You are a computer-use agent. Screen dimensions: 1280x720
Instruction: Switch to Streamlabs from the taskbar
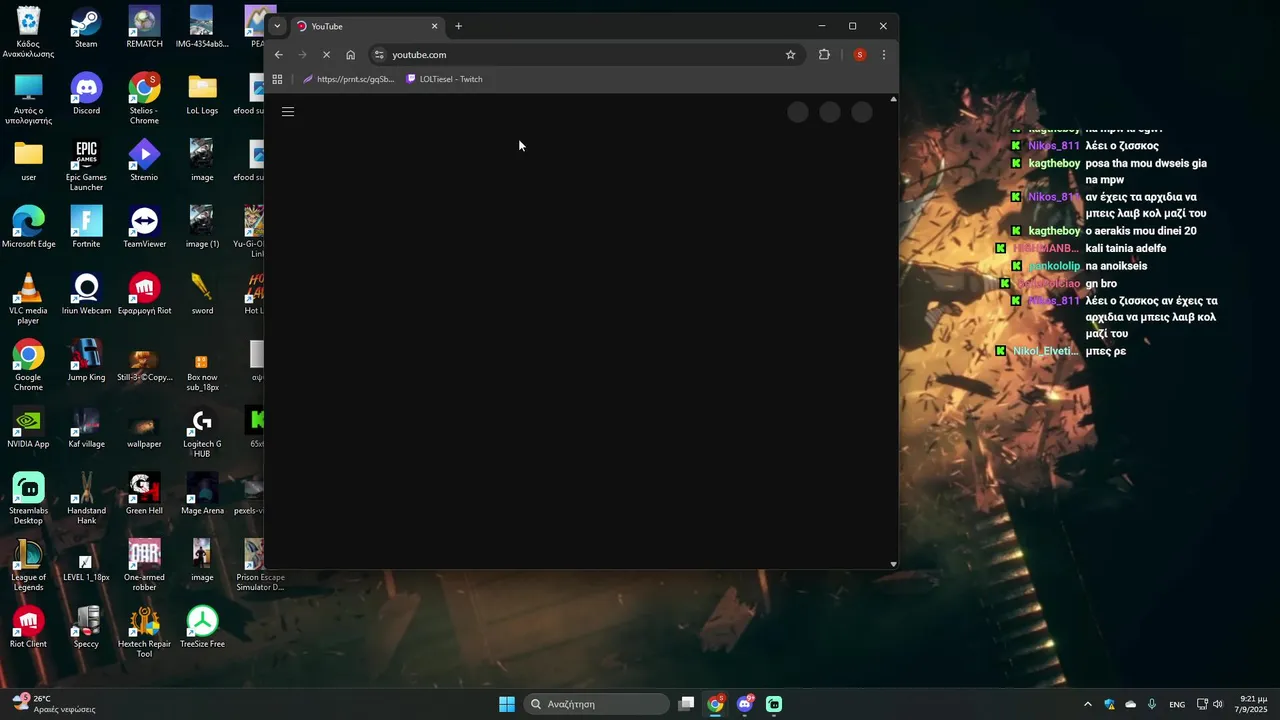774,704
